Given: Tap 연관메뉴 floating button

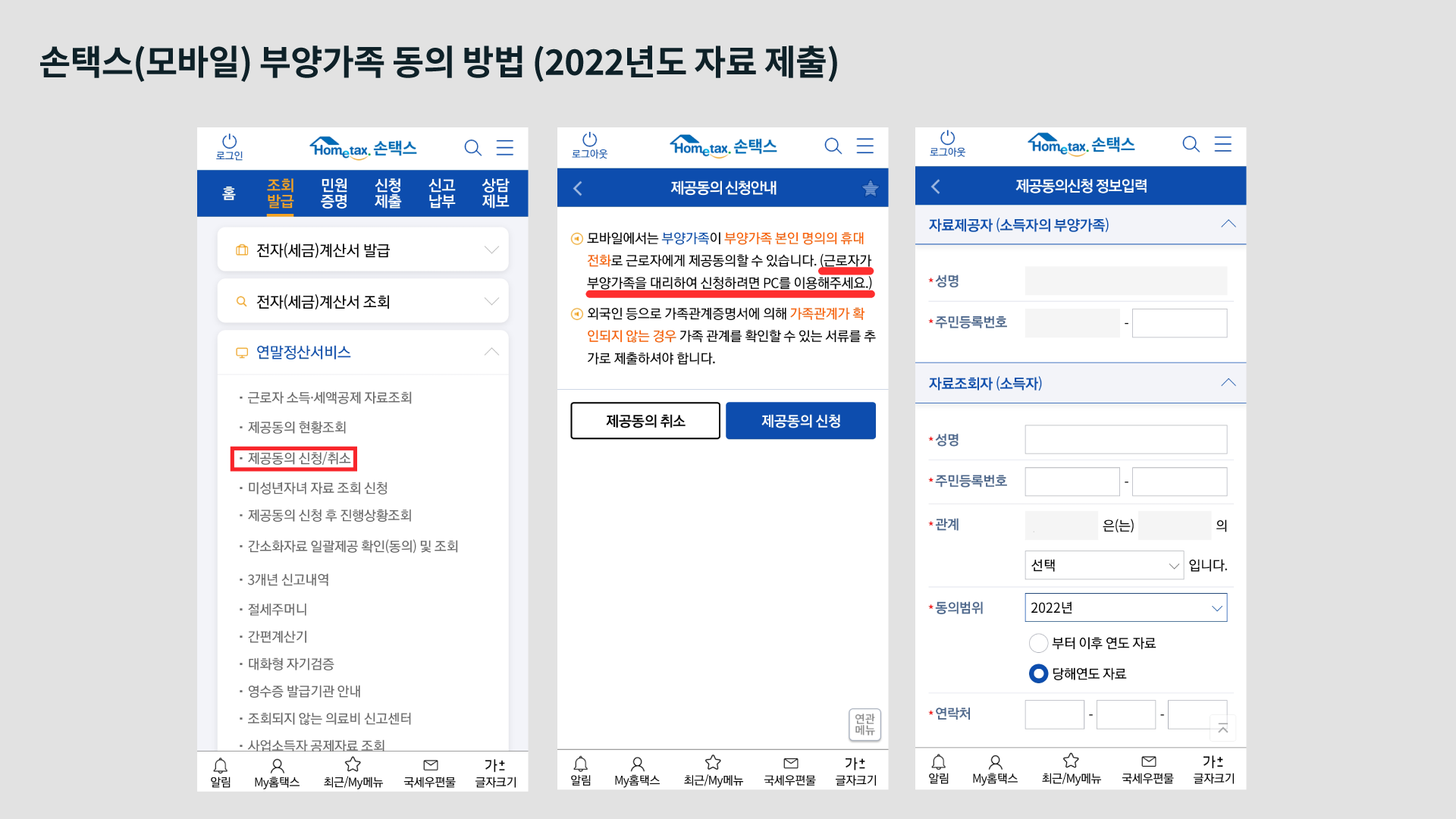Looking at the screenshot, I should click(864, 724).
